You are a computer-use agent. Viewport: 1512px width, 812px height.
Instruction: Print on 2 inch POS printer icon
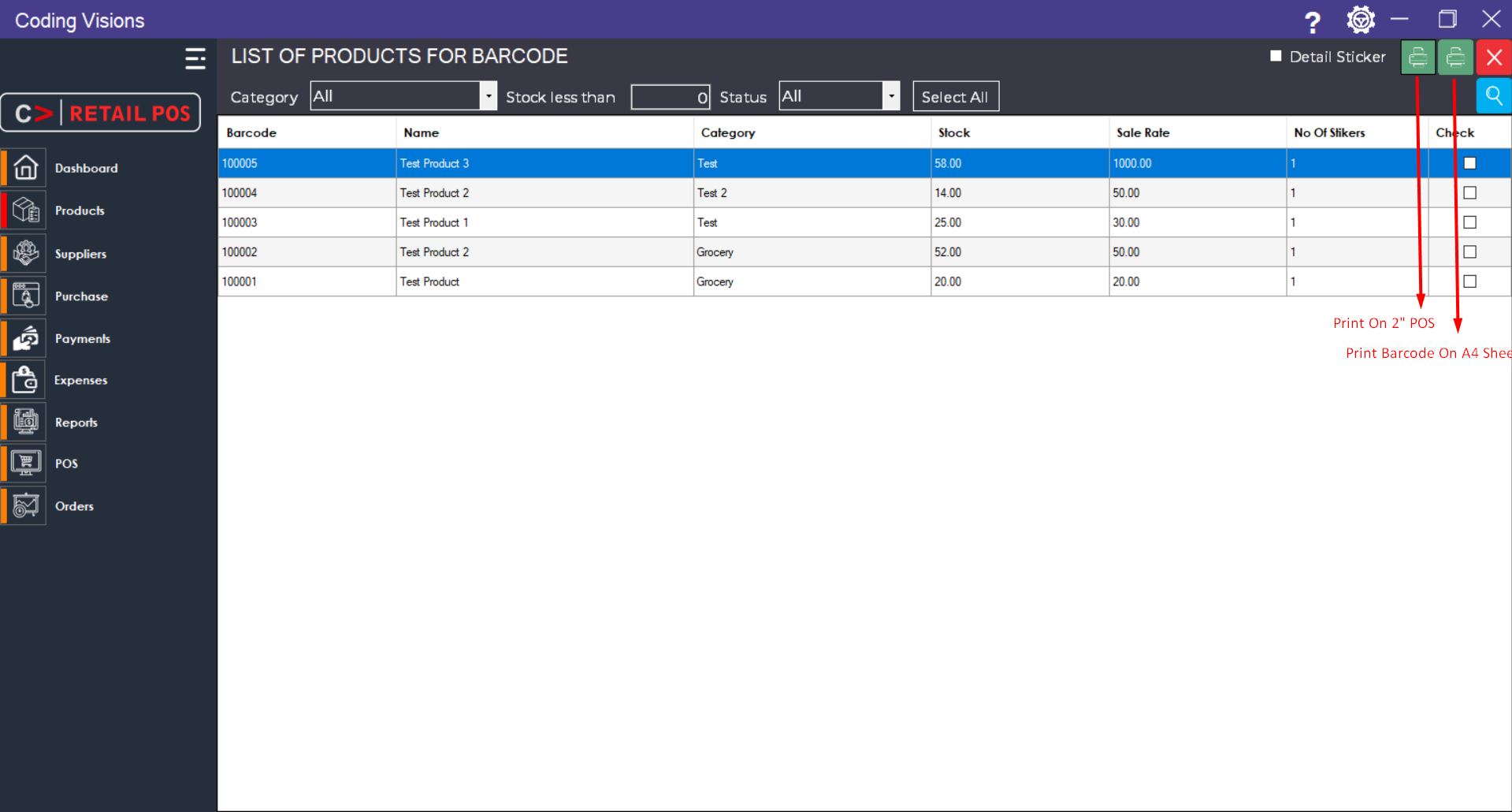(1418, 58)
